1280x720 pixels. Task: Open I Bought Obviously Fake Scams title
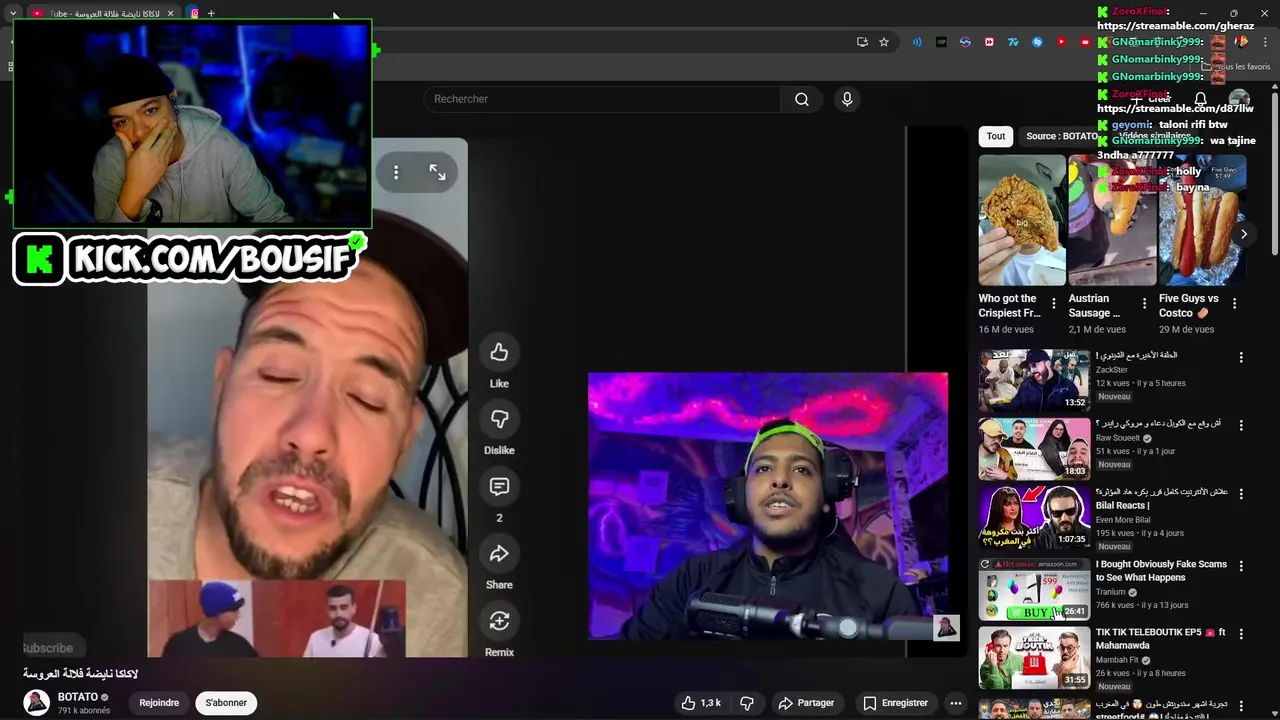(x=1161, y=571)
